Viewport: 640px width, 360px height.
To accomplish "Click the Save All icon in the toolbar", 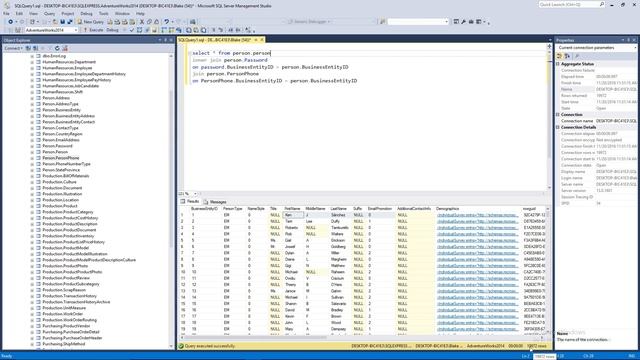I will (70, 22).
